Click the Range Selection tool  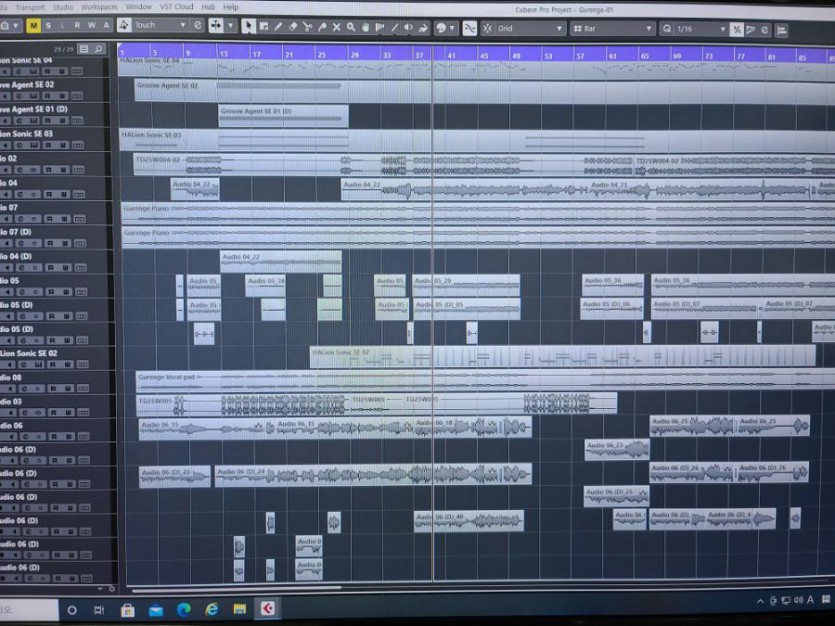[263, 26]
